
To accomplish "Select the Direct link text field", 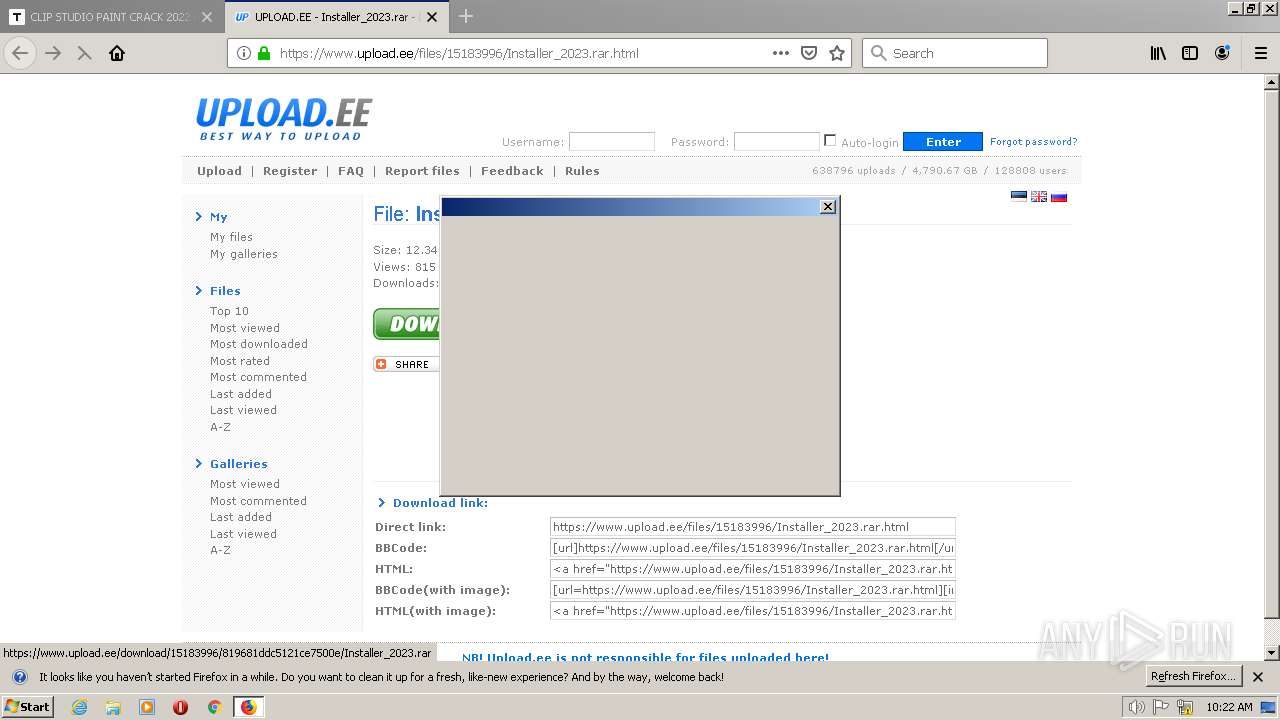I will pyautogui.click(x=753, y=527).
